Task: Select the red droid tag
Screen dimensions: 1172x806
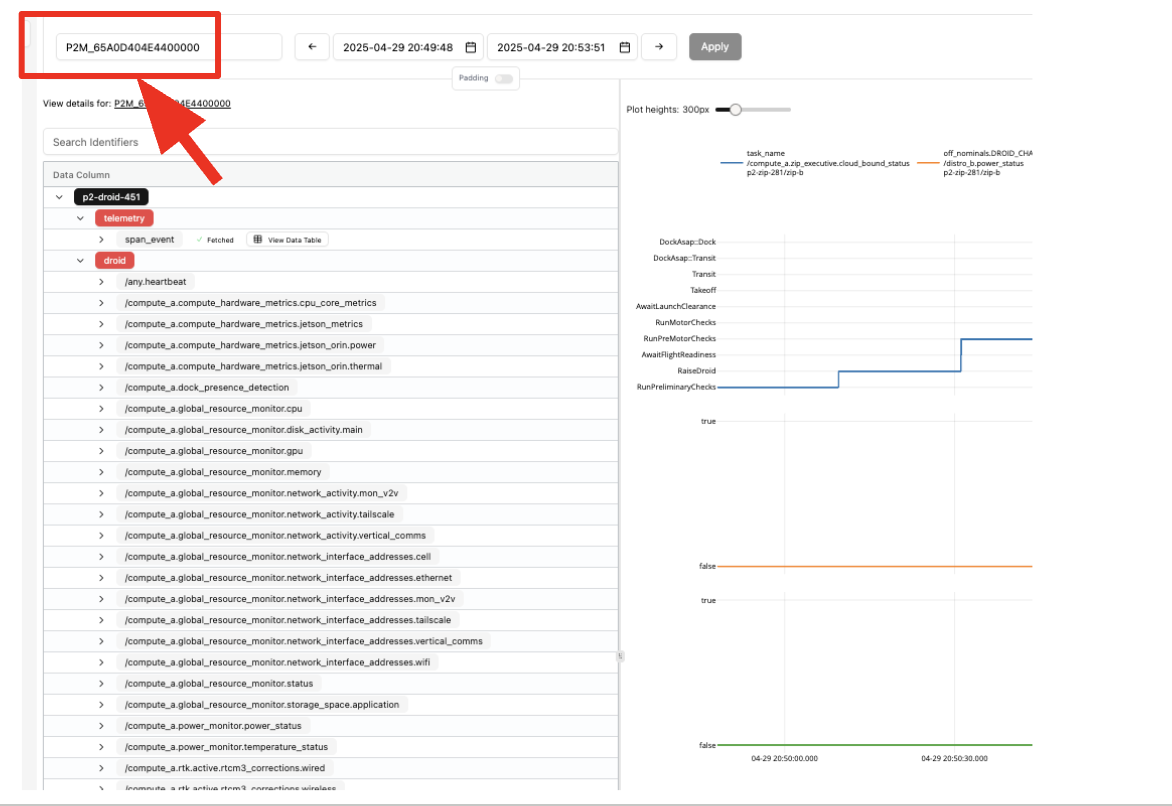Action: tap(114, 261)
